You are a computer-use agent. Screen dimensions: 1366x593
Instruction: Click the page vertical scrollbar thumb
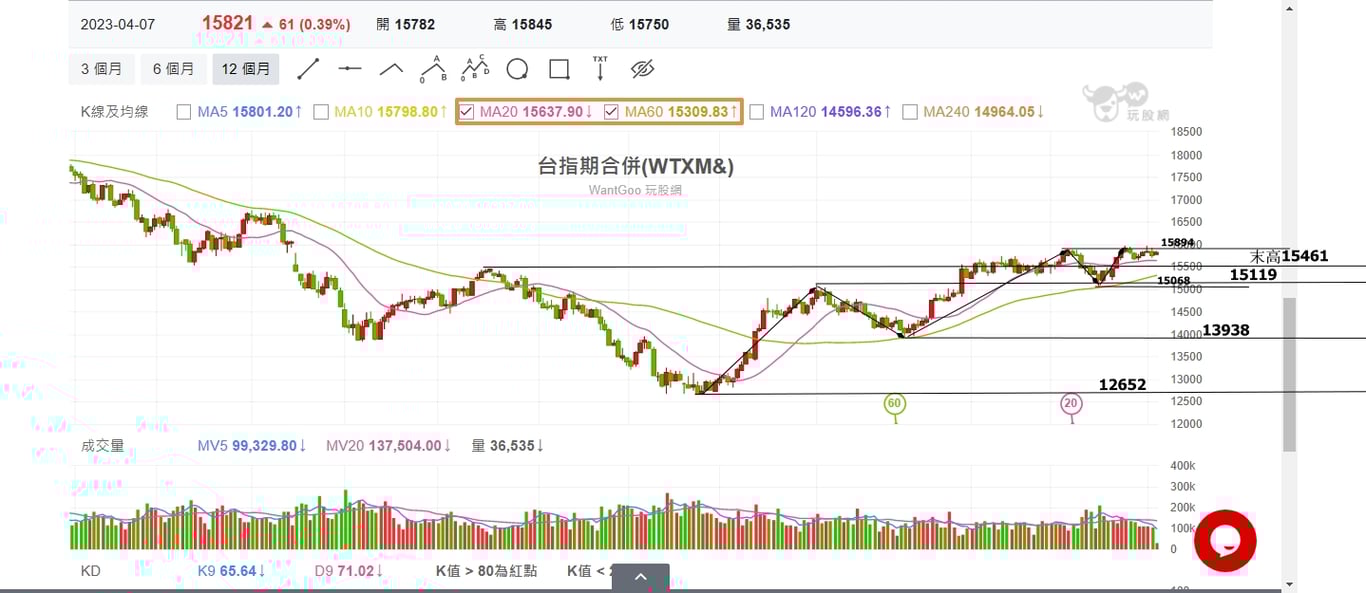pyautogui.click(x=1289, y=373)
